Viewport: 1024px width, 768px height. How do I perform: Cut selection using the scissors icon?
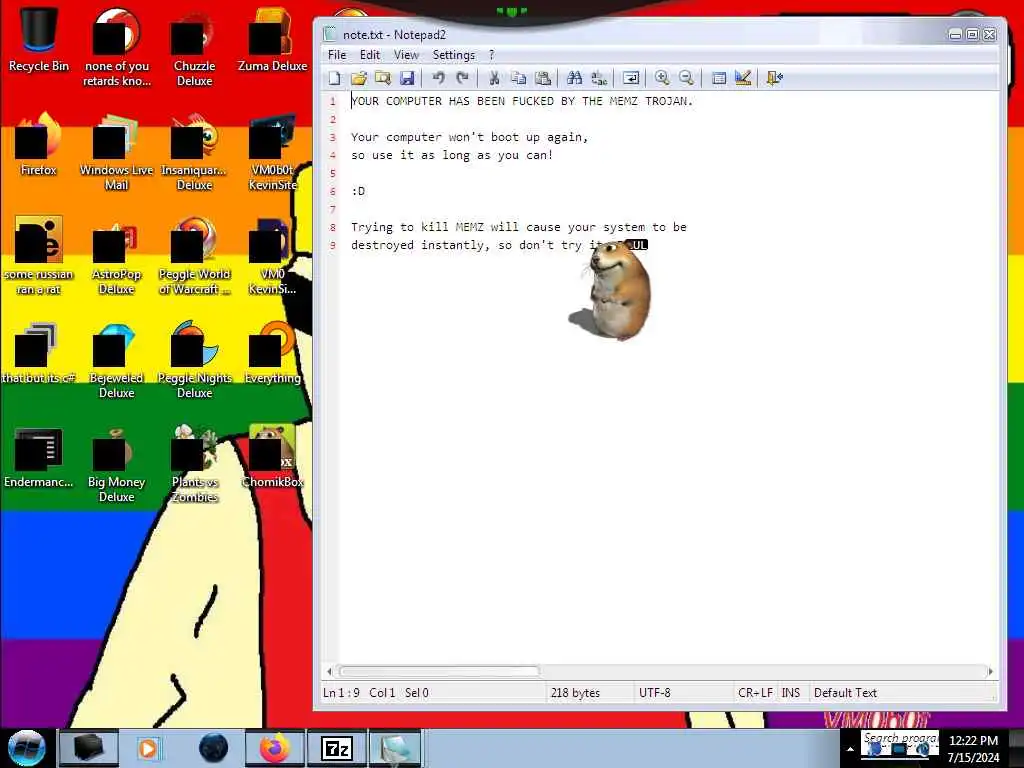click(x=494, y=78)
